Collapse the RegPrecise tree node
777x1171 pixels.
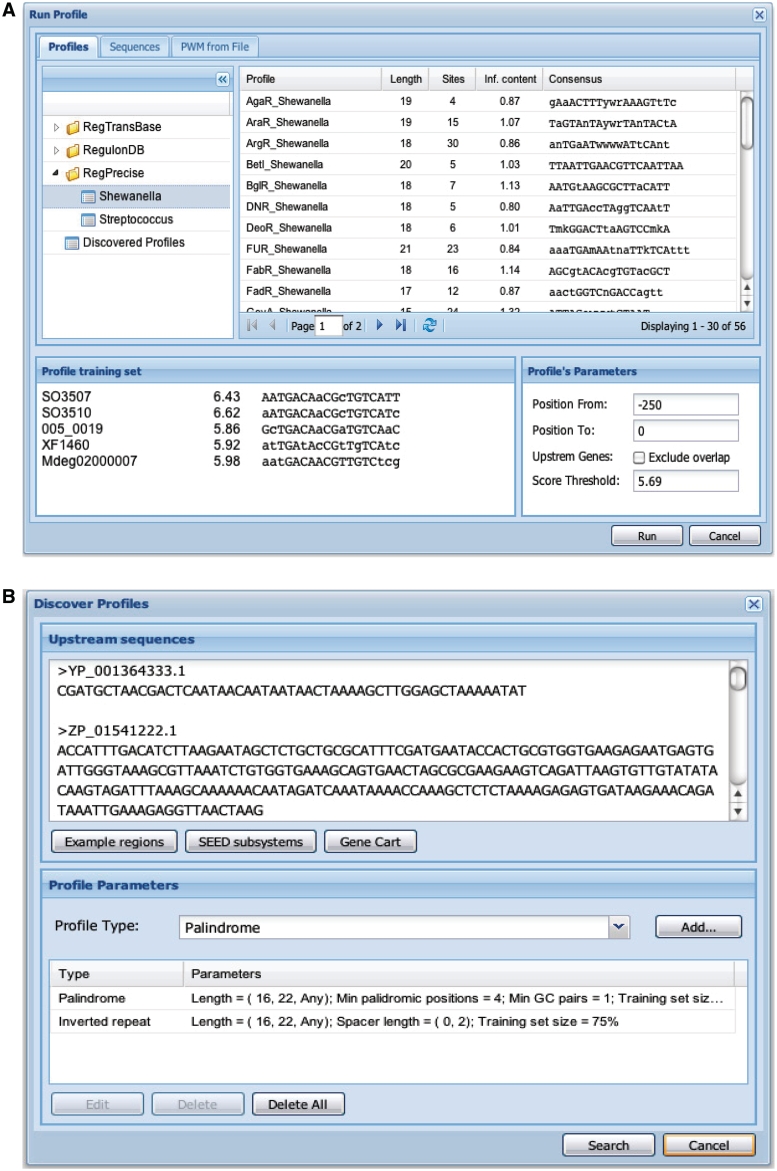coord(56,173)
